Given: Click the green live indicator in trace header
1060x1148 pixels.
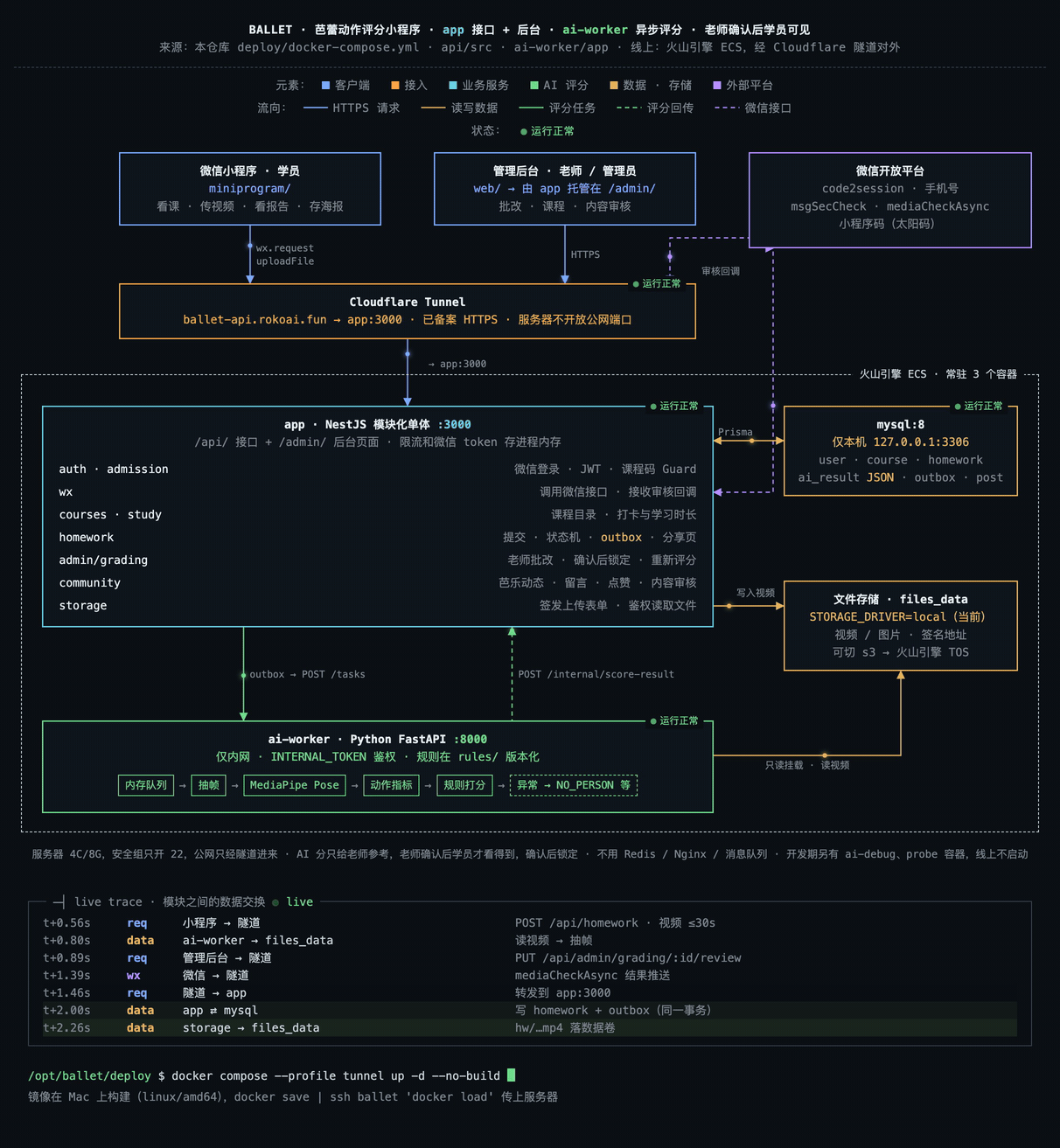Looking at the screenshot, I should (293, 901).
